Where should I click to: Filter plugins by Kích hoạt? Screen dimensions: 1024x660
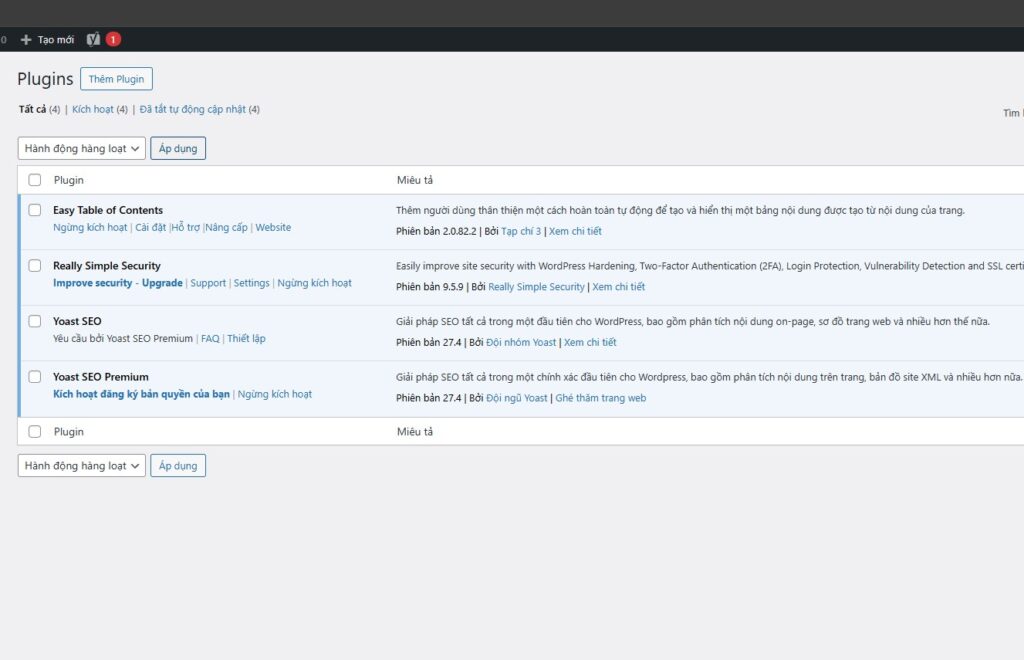93,109
